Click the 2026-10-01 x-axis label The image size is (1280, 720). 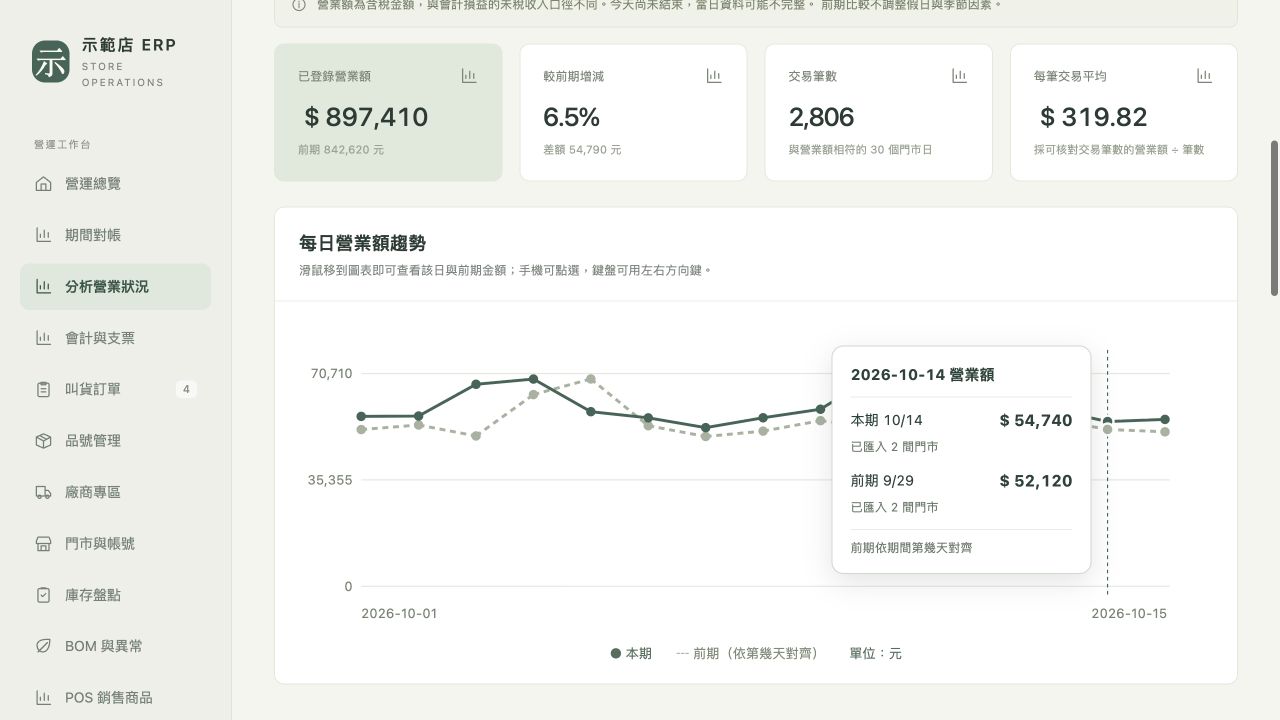tap(399, 614)
